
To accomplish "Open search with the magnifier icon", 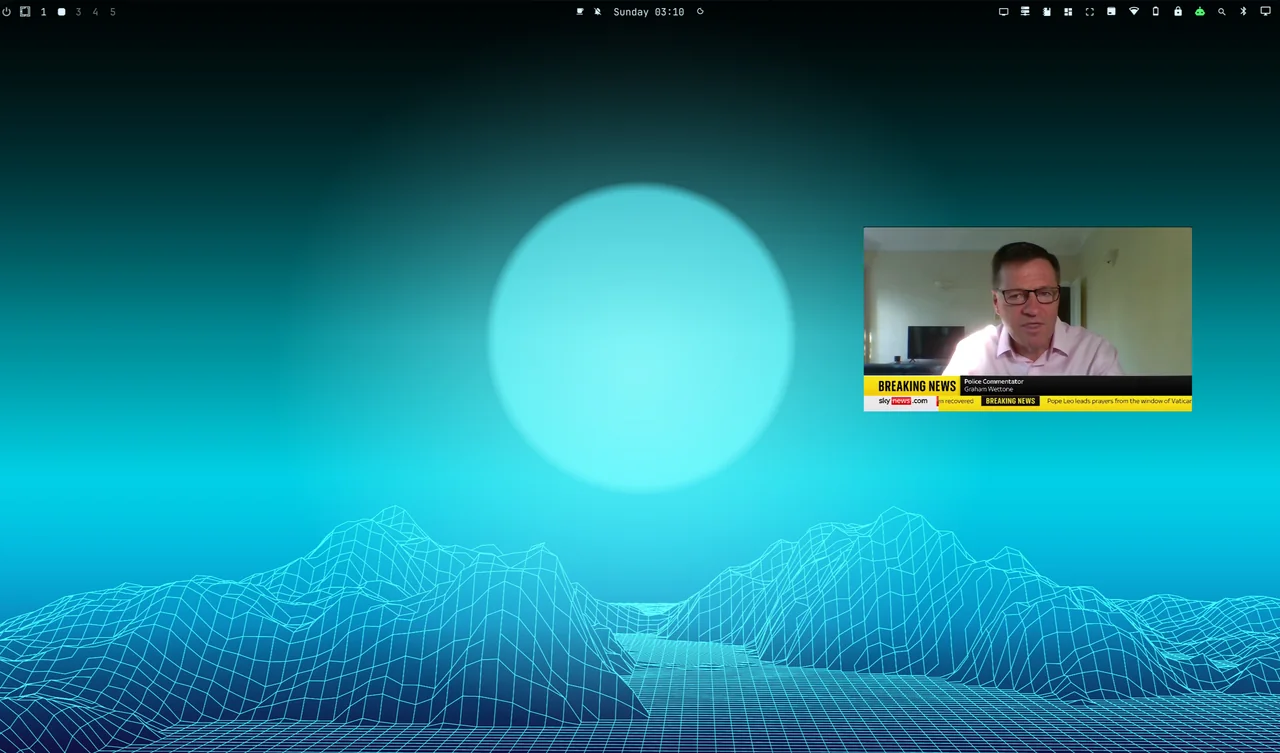I will (1222, 12).
